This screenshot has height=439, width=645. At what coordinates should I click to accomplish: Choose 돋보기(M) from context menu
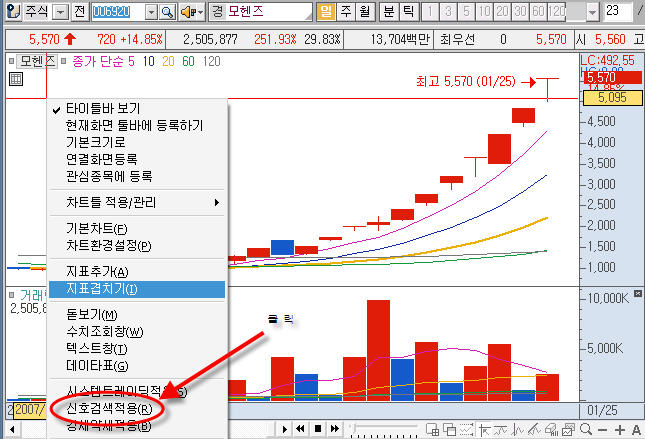point(137,315)
